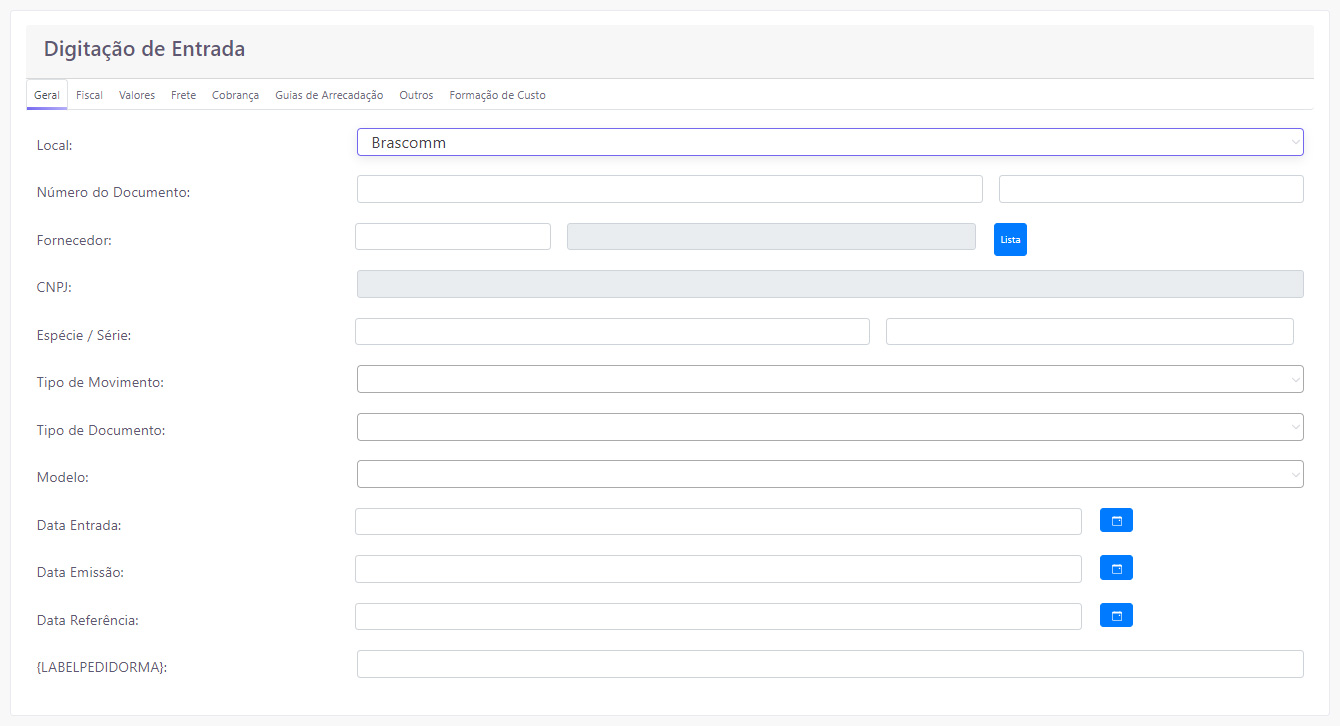The height and width of the screenshot is (726, 1340).
Task: Open the Frete tab
Action: (183, 95)
